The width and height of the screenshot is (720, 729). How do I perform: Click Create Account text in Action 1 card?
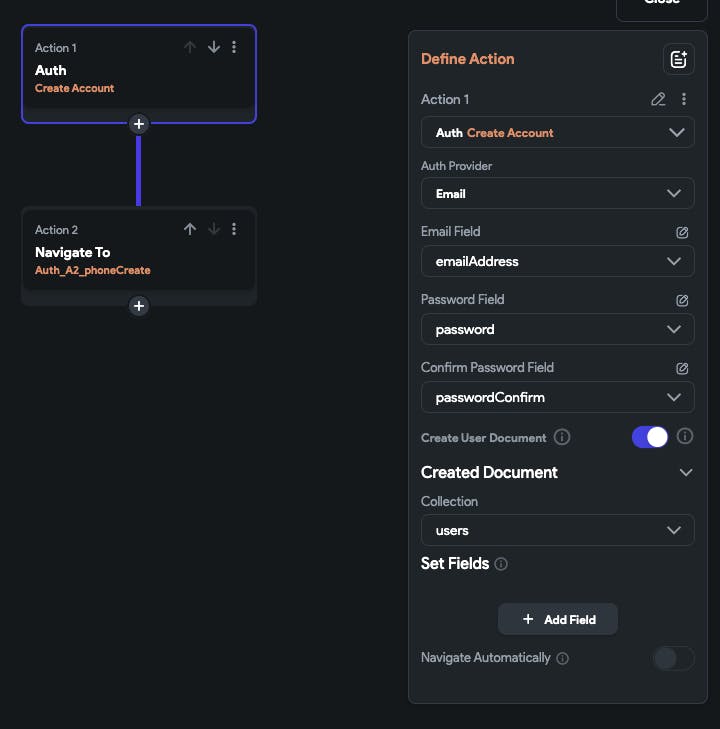tap(74, 88)
